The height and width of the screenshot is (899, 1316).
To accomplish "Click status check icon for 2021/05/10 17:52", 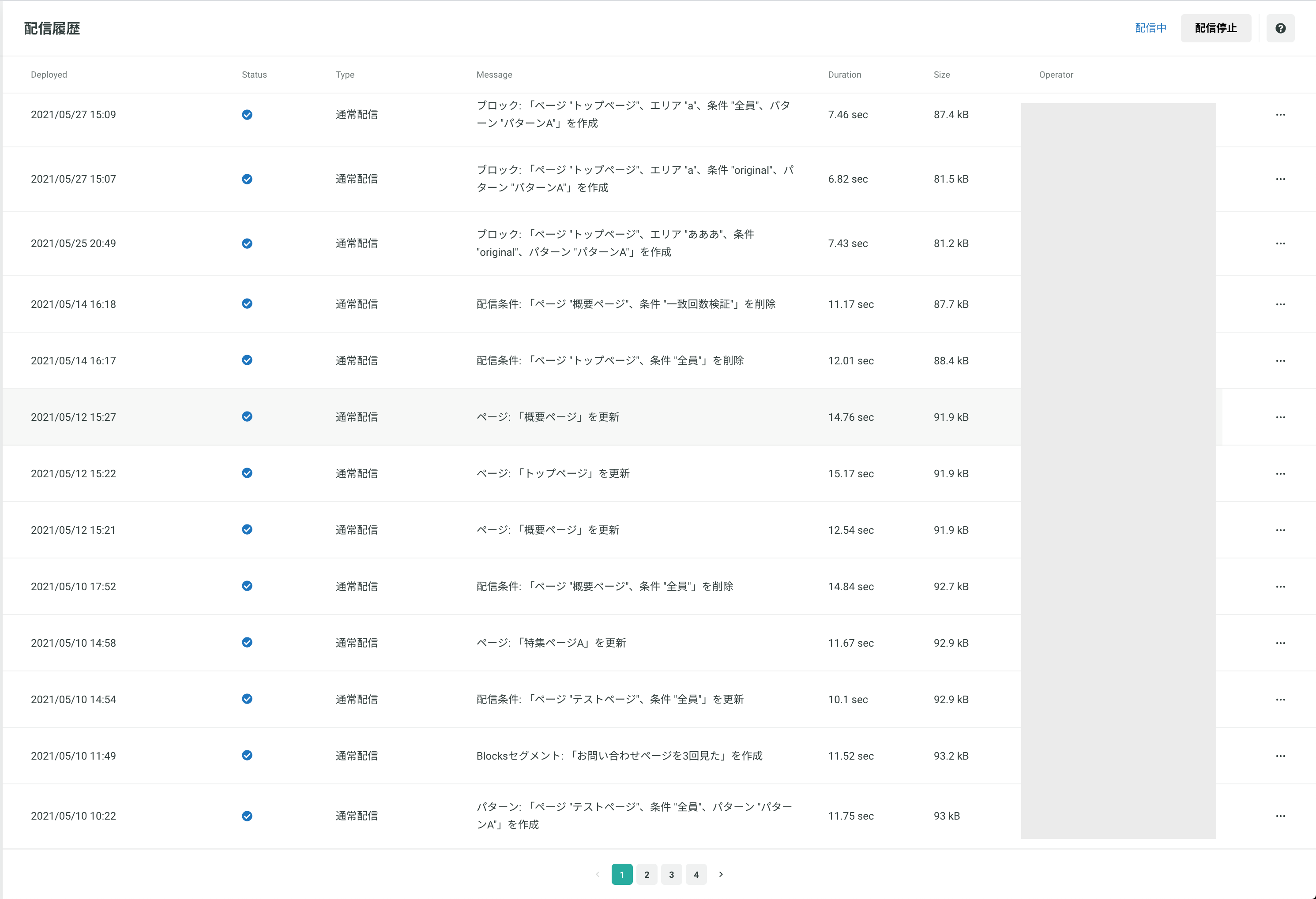I will 247,586.
